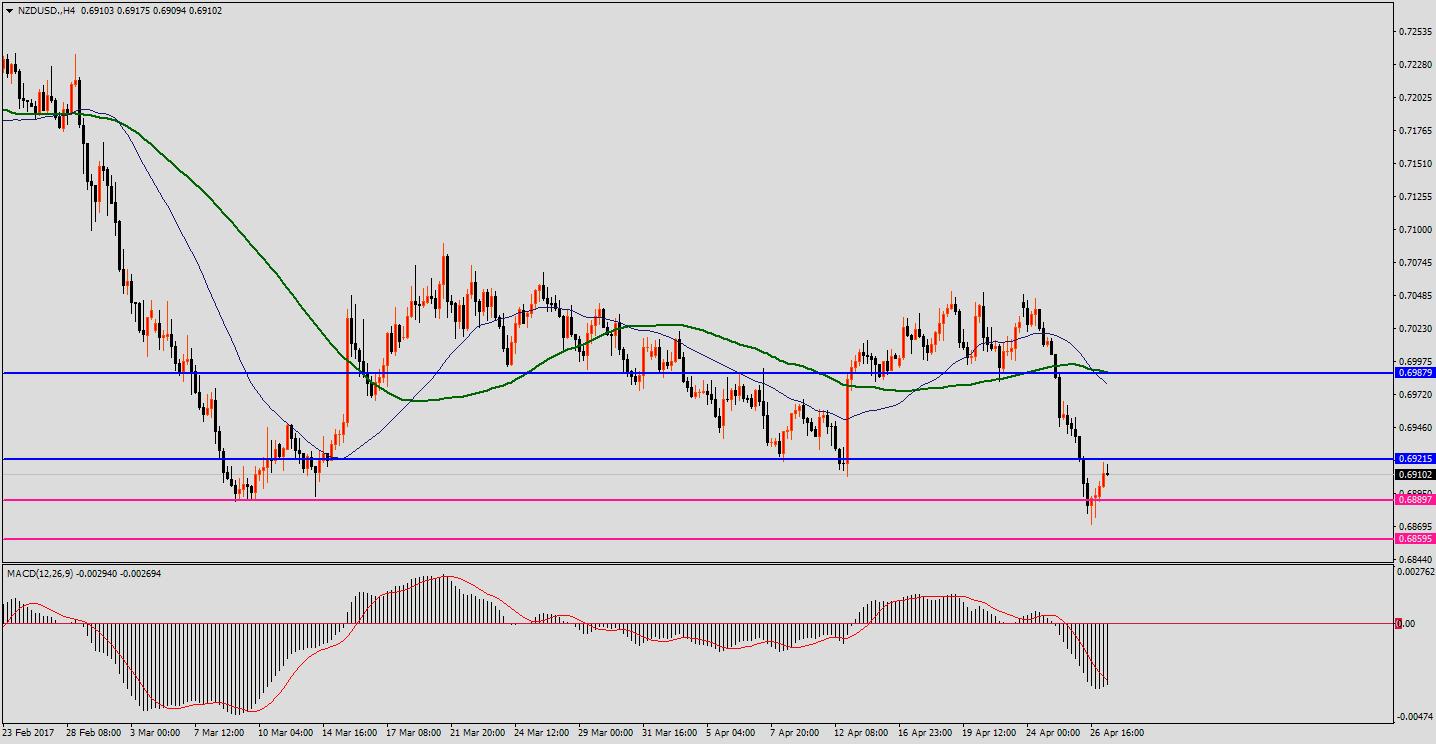Click the 0.71000 price scale label
1436x744 pixels.
click(x=1416, y=230)
